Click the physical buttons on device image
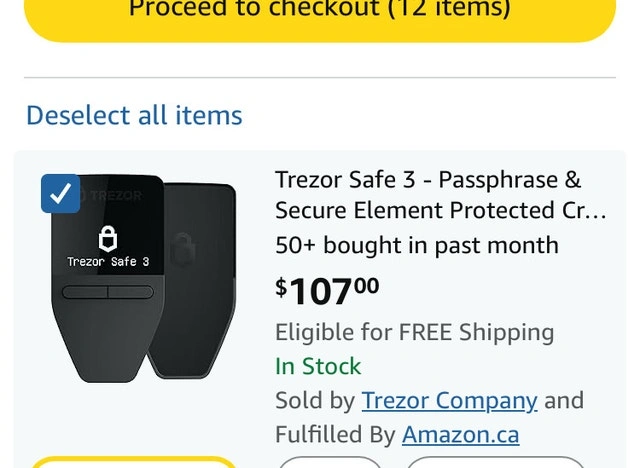This screenshot has height=468, width=640. click(108, 292)
